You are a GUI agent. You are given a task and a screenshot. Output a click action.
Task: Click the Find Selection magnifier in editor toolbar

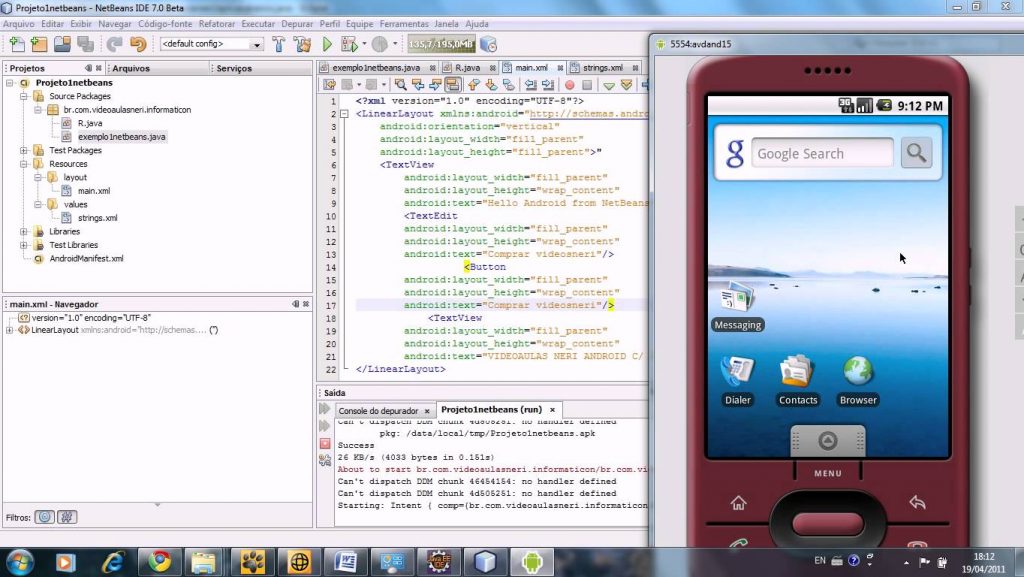[400, 85]
